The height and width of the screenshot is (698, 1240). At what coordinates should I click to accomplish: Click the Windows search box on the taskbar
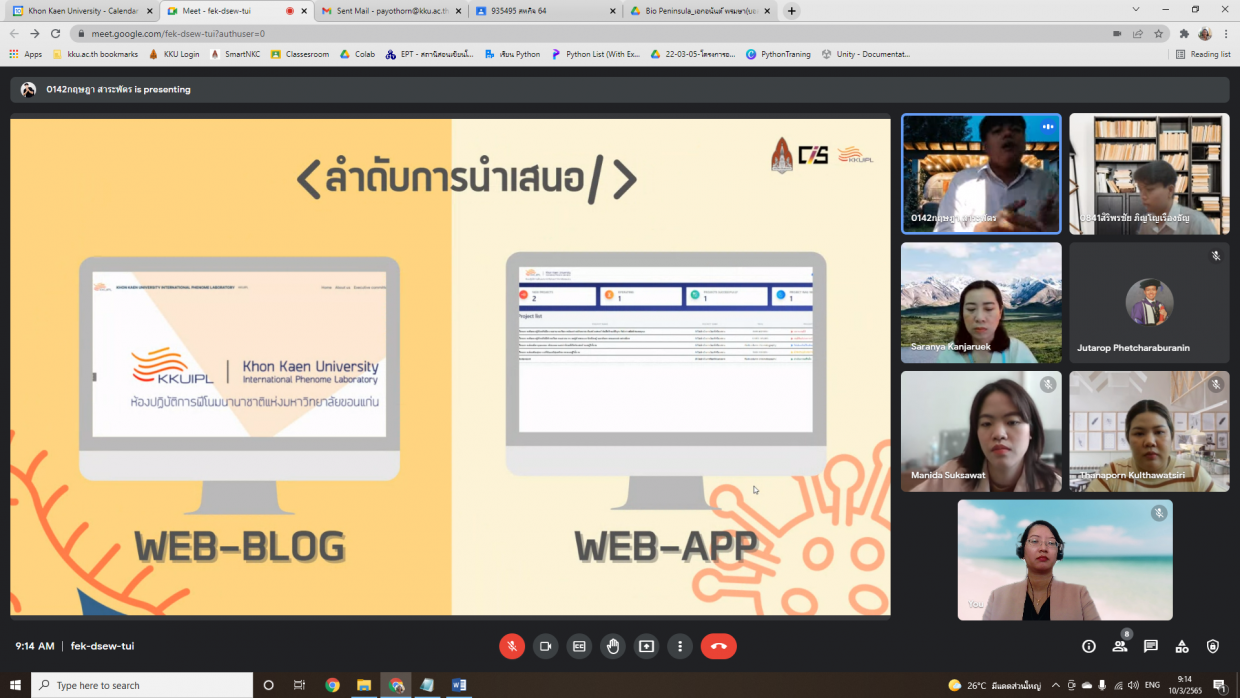[x=142, y=685]
